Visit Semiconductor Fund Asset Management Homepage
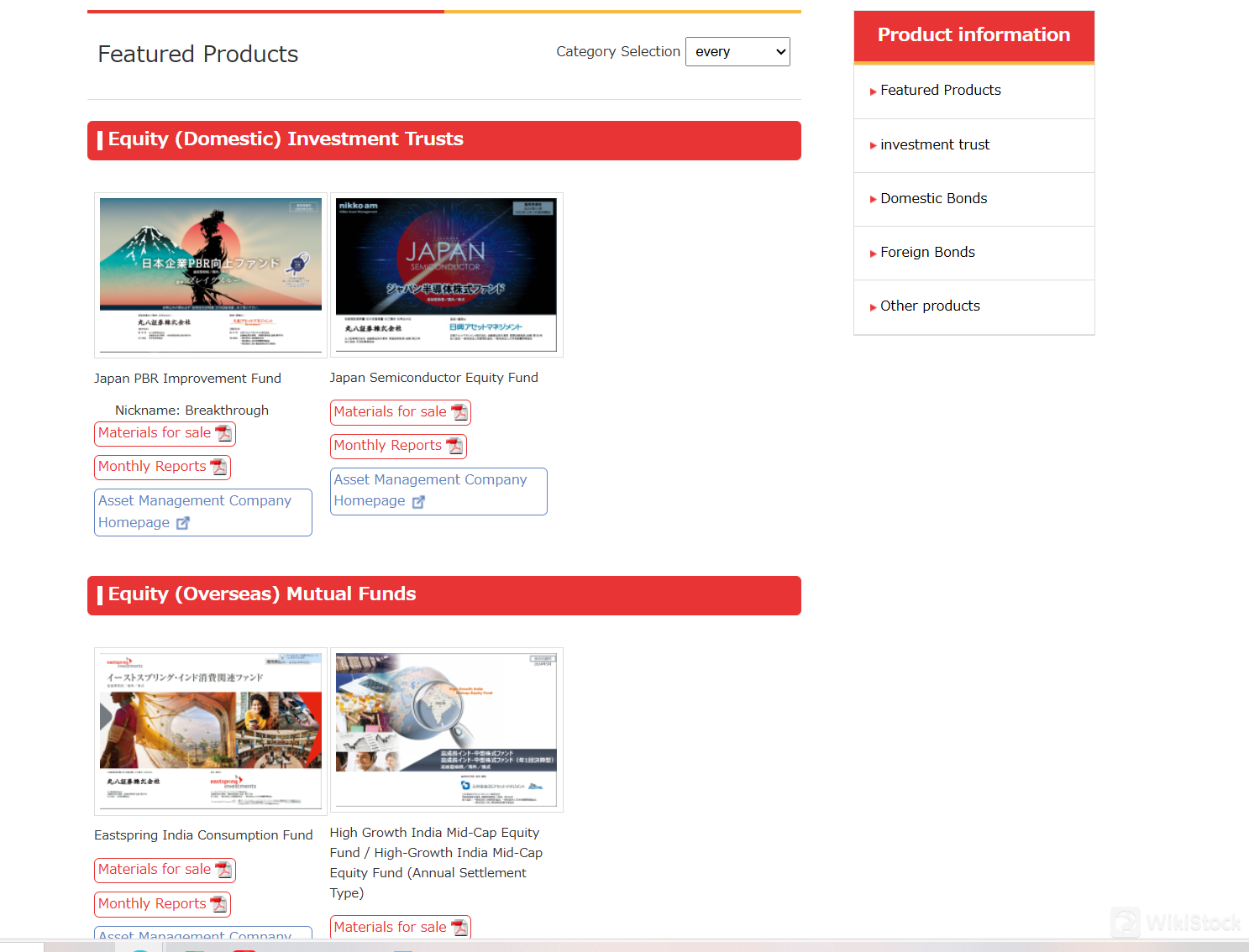The width and height of the screenshot is (1249, 952). point(438,491)
